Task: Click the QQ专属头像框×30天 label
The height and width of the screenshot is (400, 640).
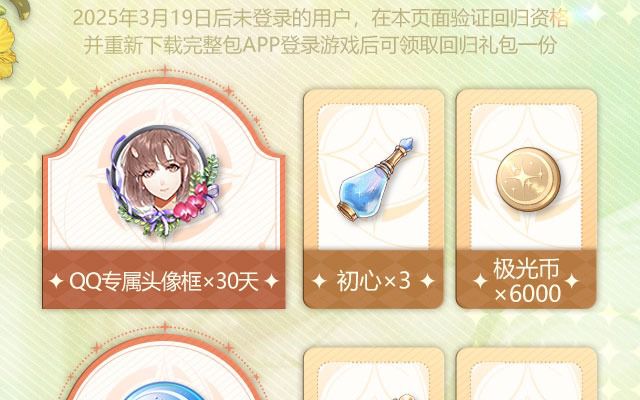Action: pos(164,281)
